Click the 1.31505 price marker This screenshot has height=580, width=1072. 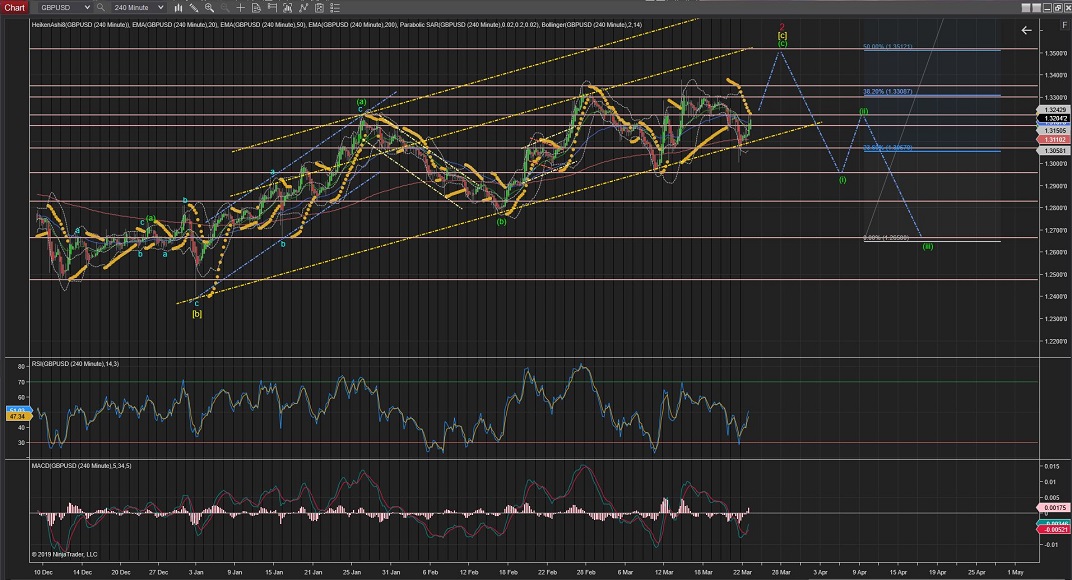1054,131
